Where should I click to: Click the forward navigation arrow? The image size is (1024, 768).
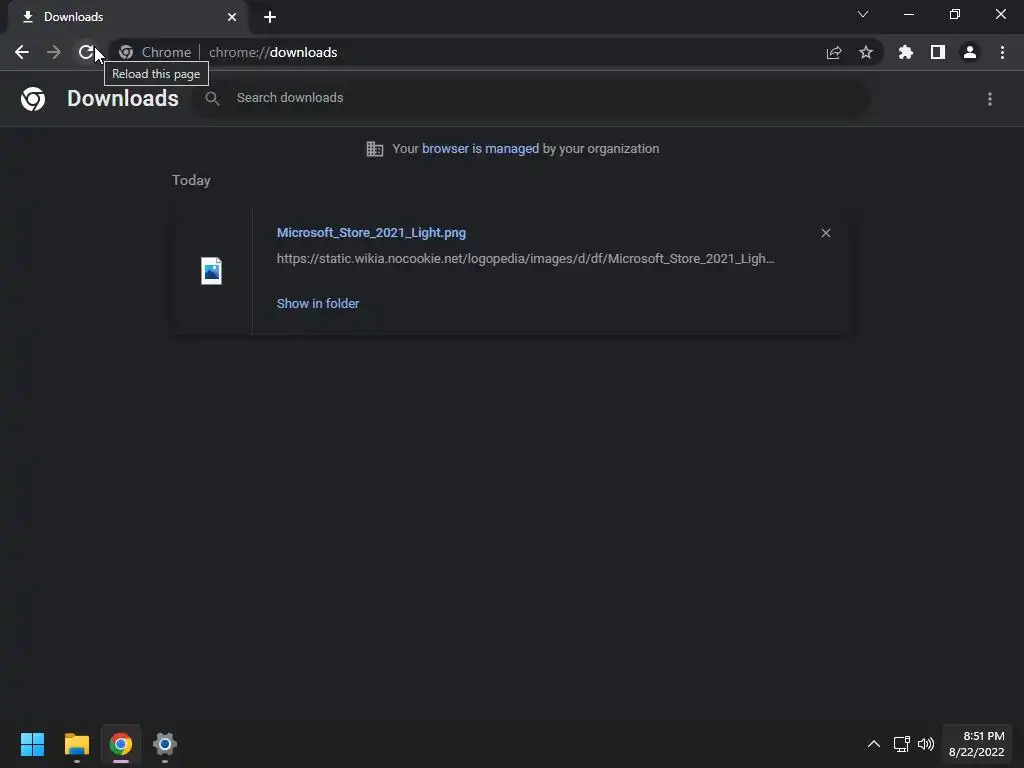click(x=54, y=52)
